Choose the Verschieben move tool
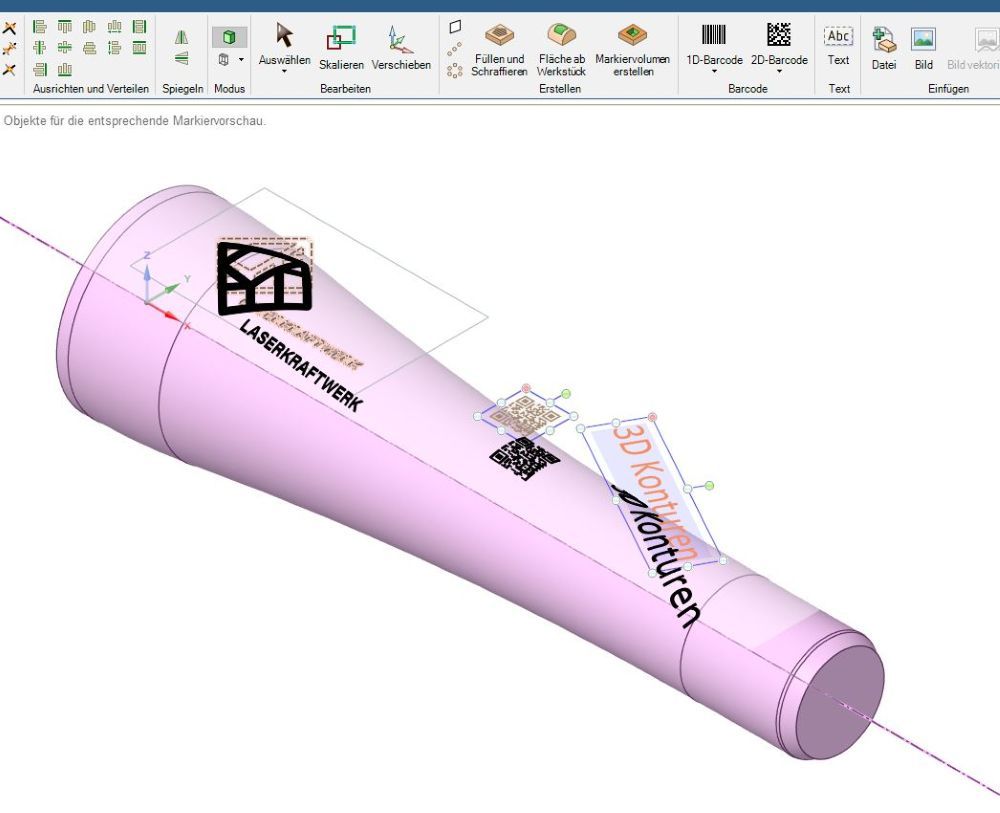1000x813 pixels. 401,47
